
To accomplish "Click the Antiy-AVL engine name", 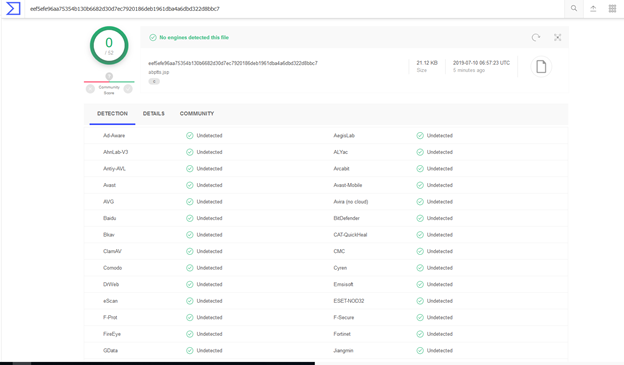I will 114,169.
